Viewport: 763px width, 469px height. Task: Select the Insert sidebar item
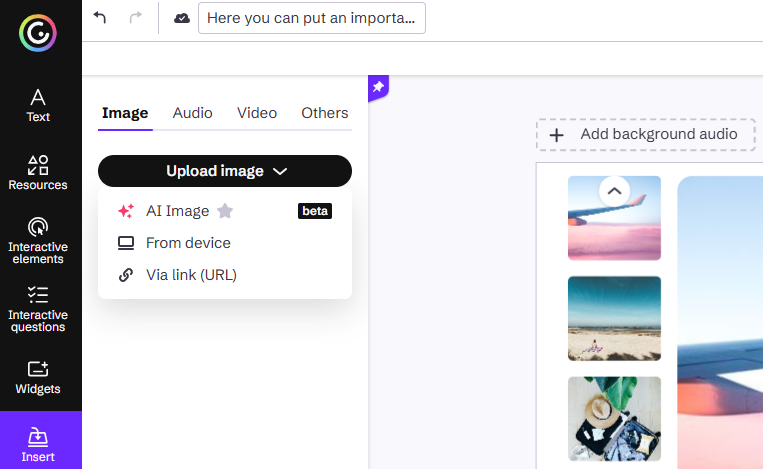pos(38,444)
